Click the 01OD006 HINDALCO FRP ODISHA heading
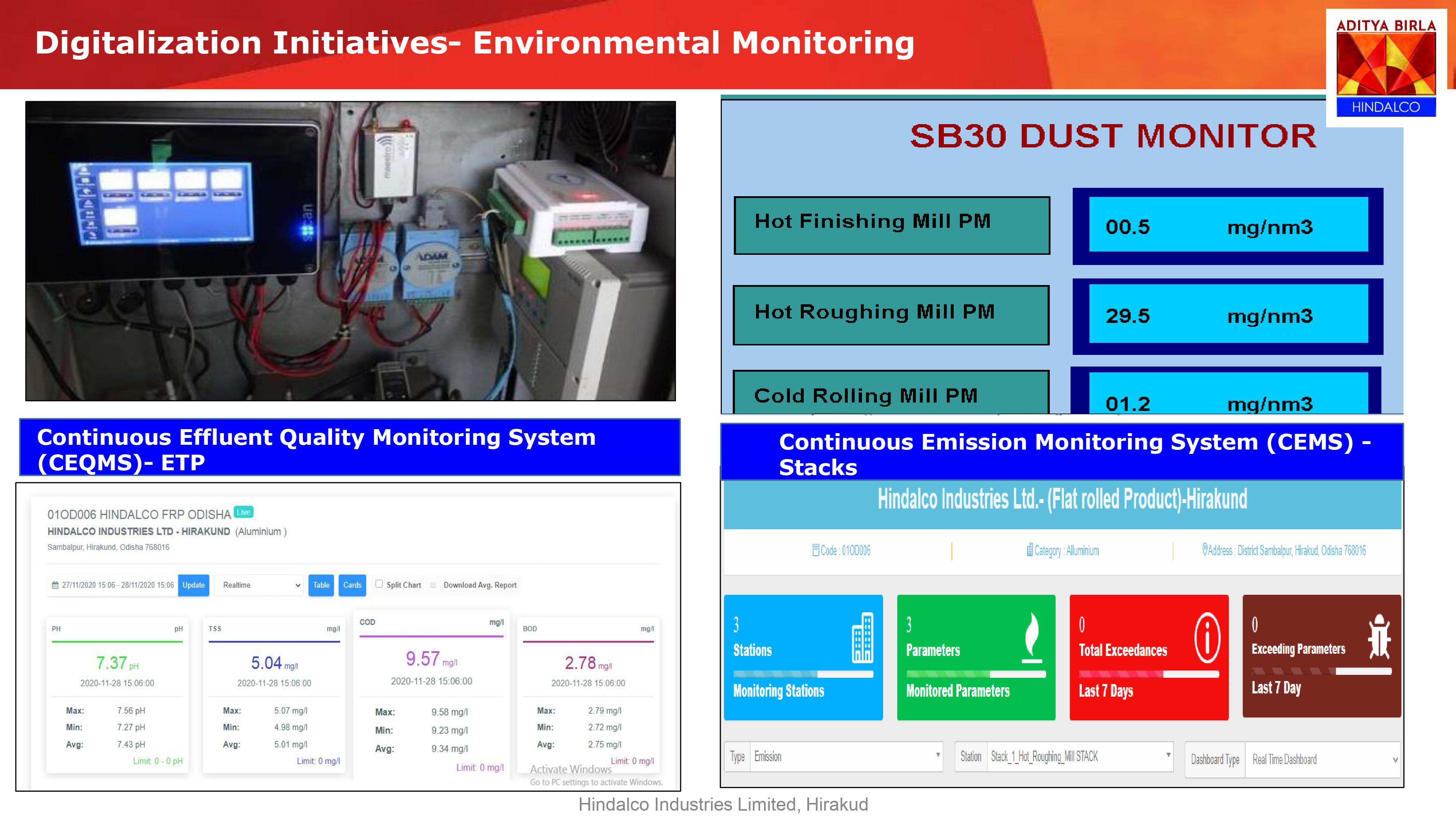1456x819 pixels. tap(139, 514)
